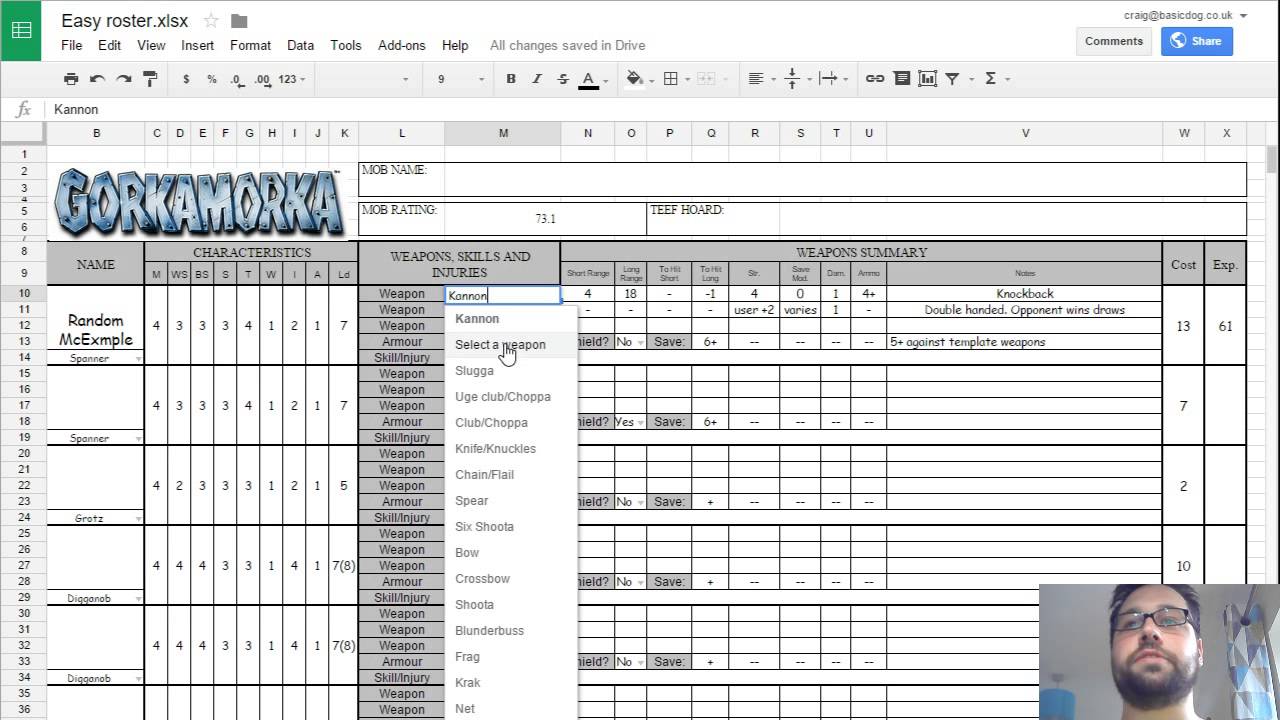Viewport: 1280px width, 720px height.
Task: Format as currency with dollar sign
Action: (186, 79)
